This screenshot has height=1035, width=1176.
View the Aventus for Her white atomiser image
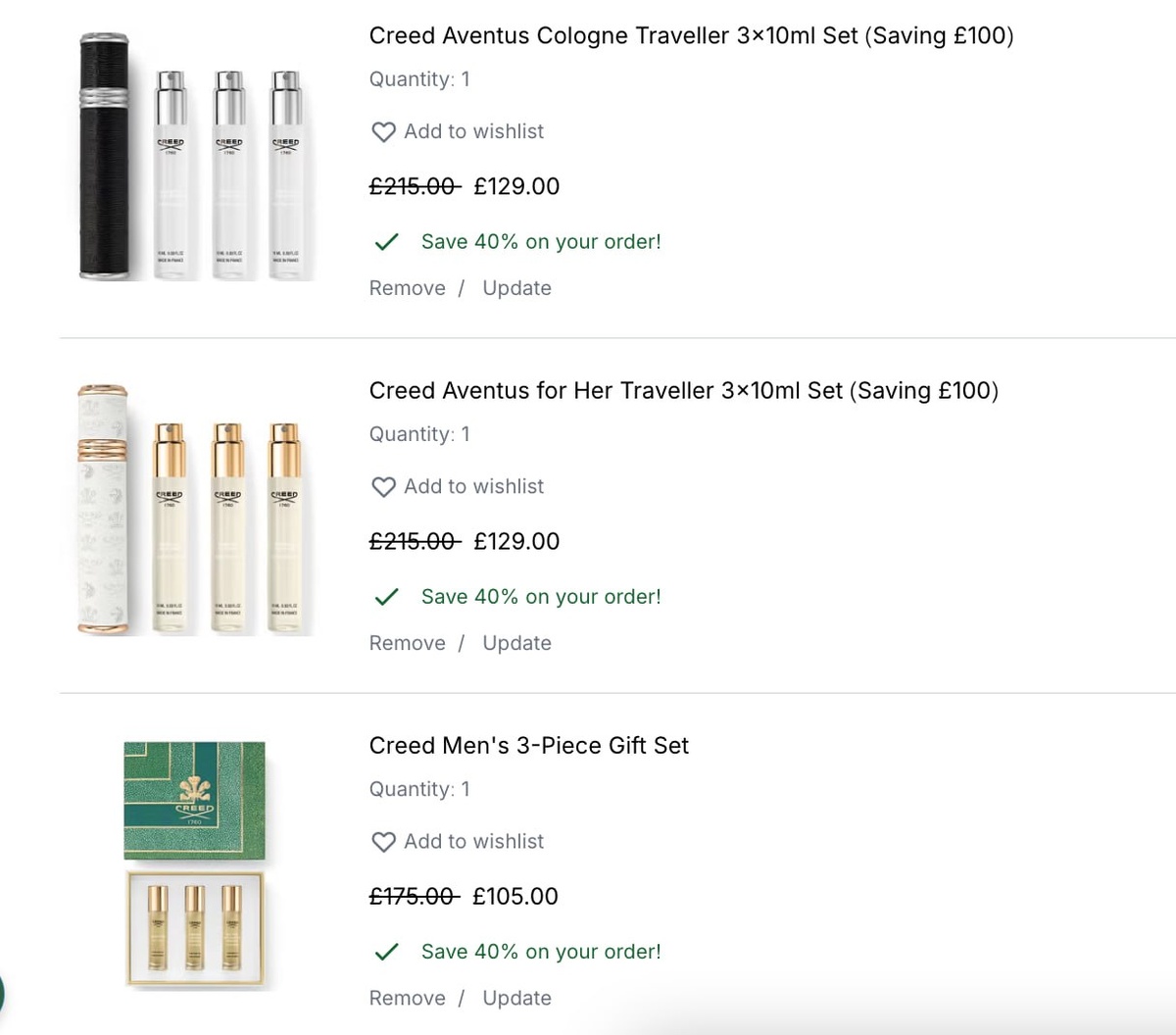click(103, 510)
